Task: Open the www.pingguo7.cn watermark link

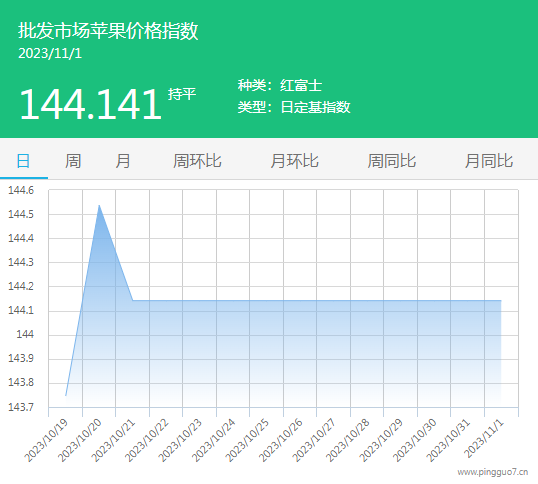Action: tap(493, 472)
